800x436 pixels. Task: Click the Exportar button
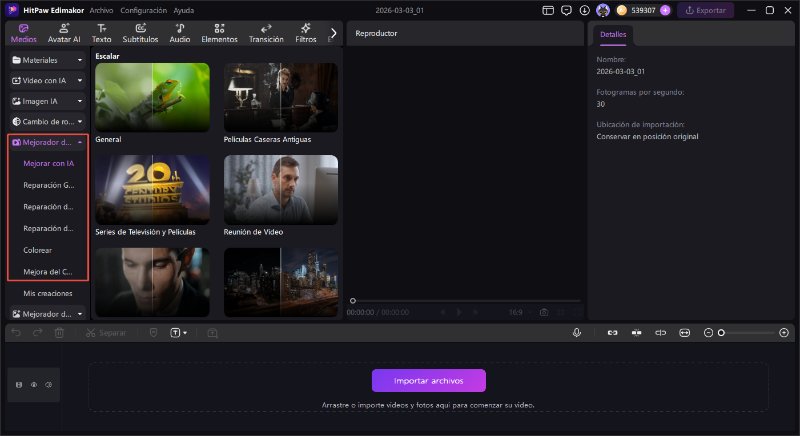706,10
